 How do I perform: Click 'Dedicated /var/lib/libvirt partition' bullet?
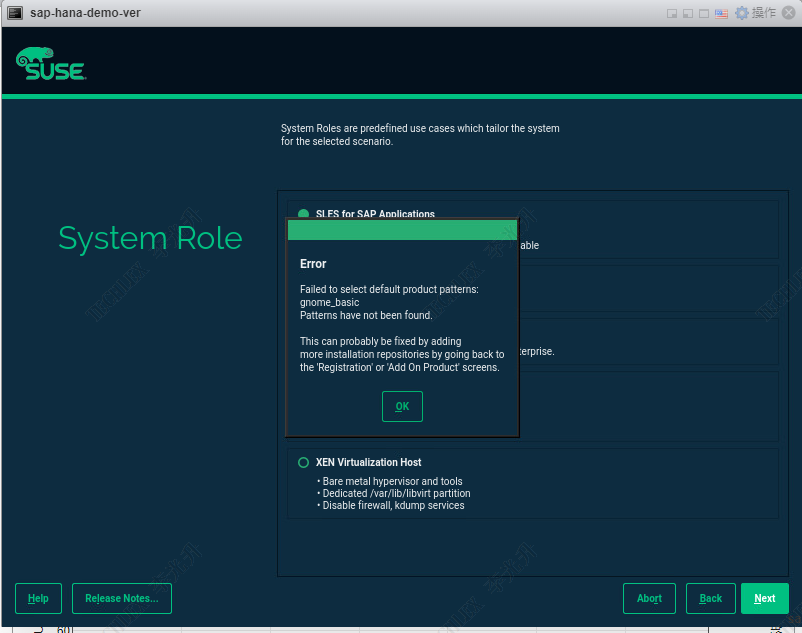coord(396,493)
